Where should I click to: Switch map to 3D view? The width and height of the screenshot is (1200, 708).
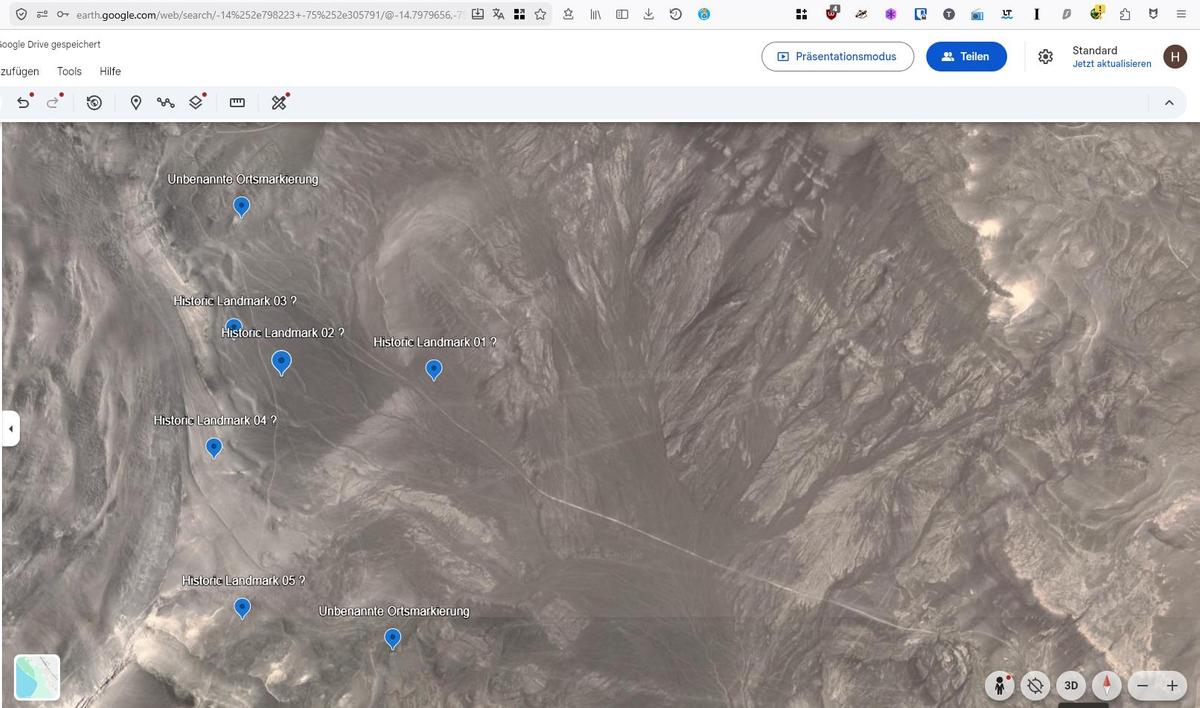[1070, 686]
